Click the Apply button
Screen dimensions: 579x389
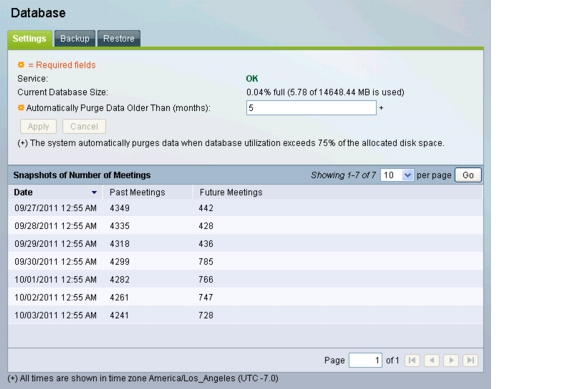tap(38, 127)
